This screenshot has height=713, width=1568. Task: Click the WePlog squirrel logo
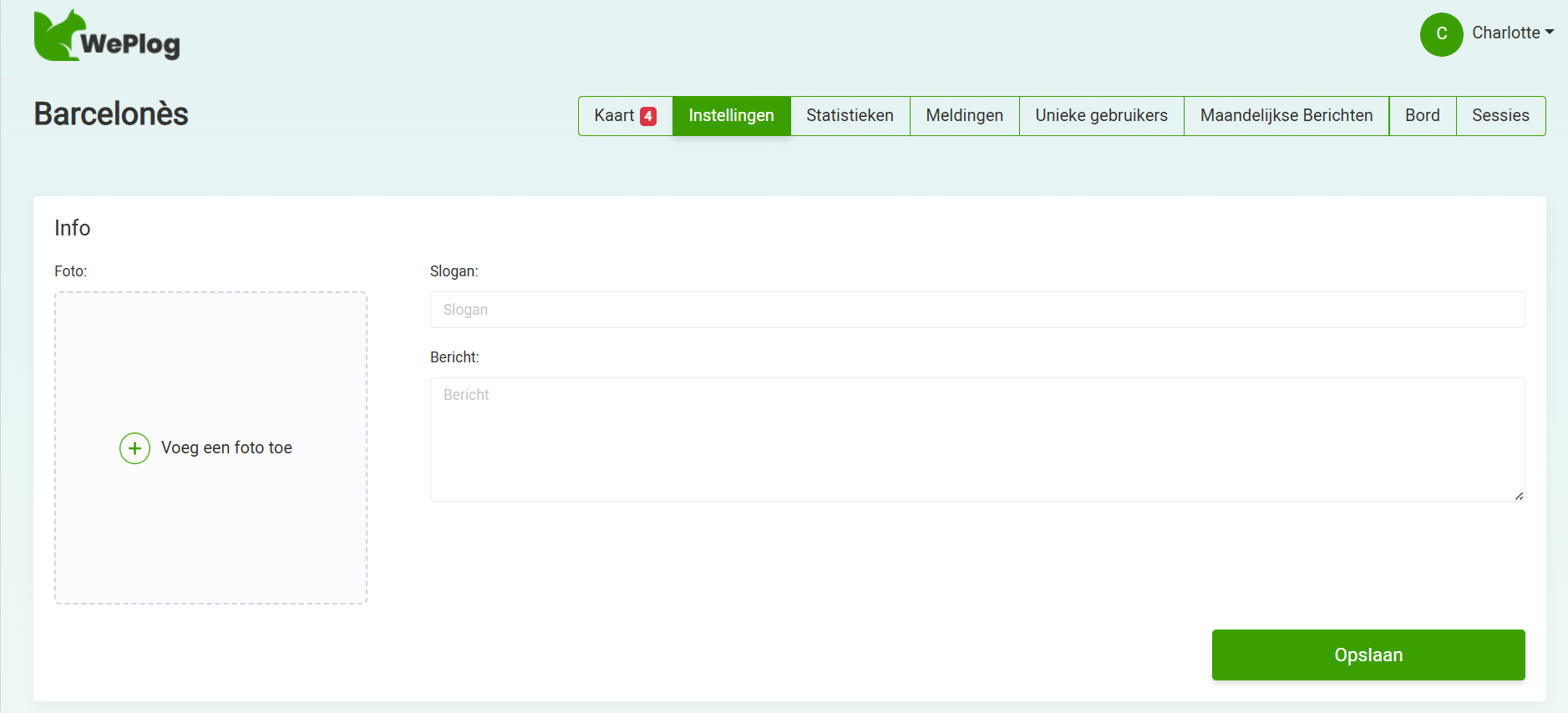click(106, 36)
